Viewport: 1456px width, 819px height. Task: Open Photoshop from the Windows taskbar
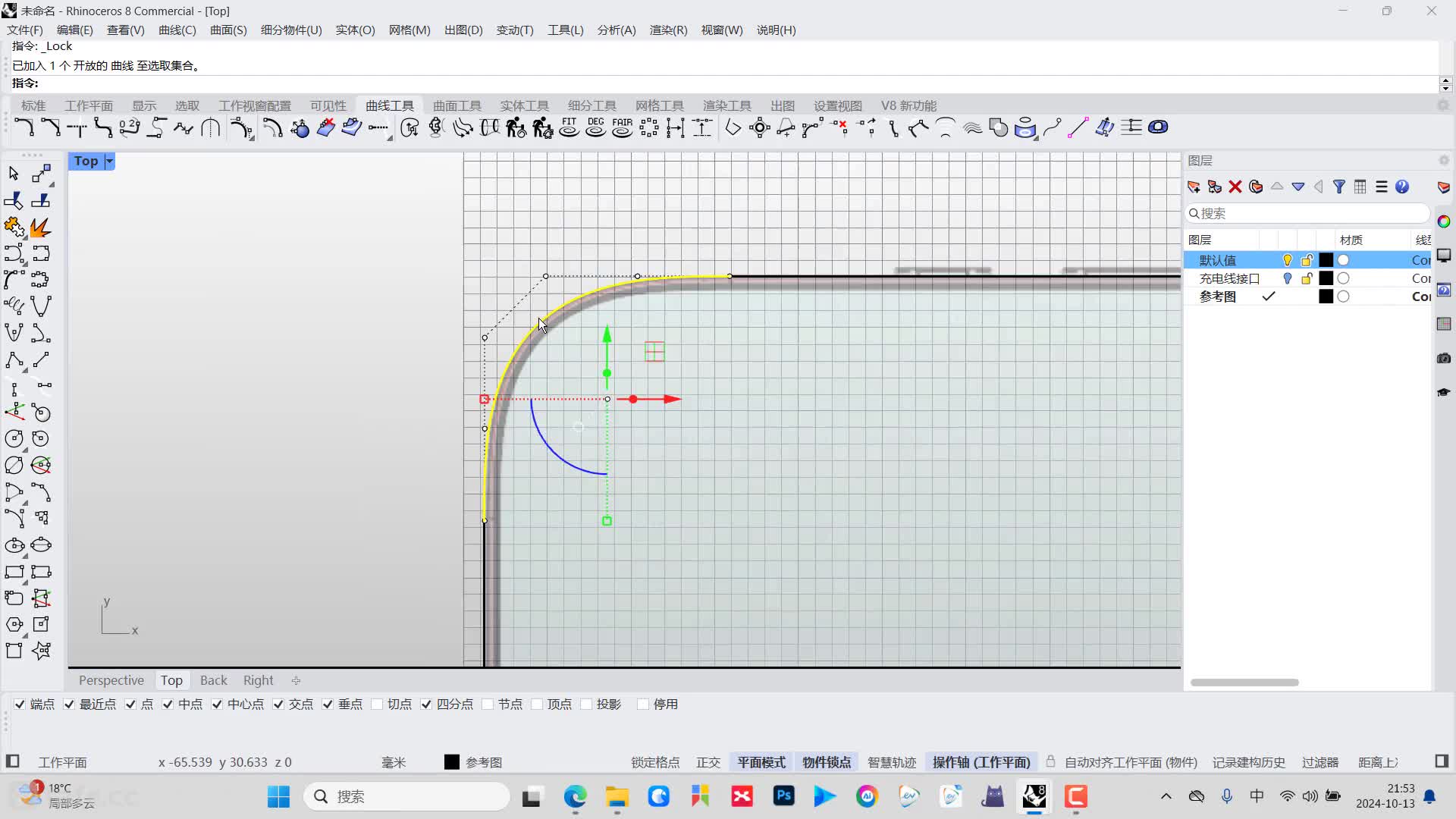(783, 796)
